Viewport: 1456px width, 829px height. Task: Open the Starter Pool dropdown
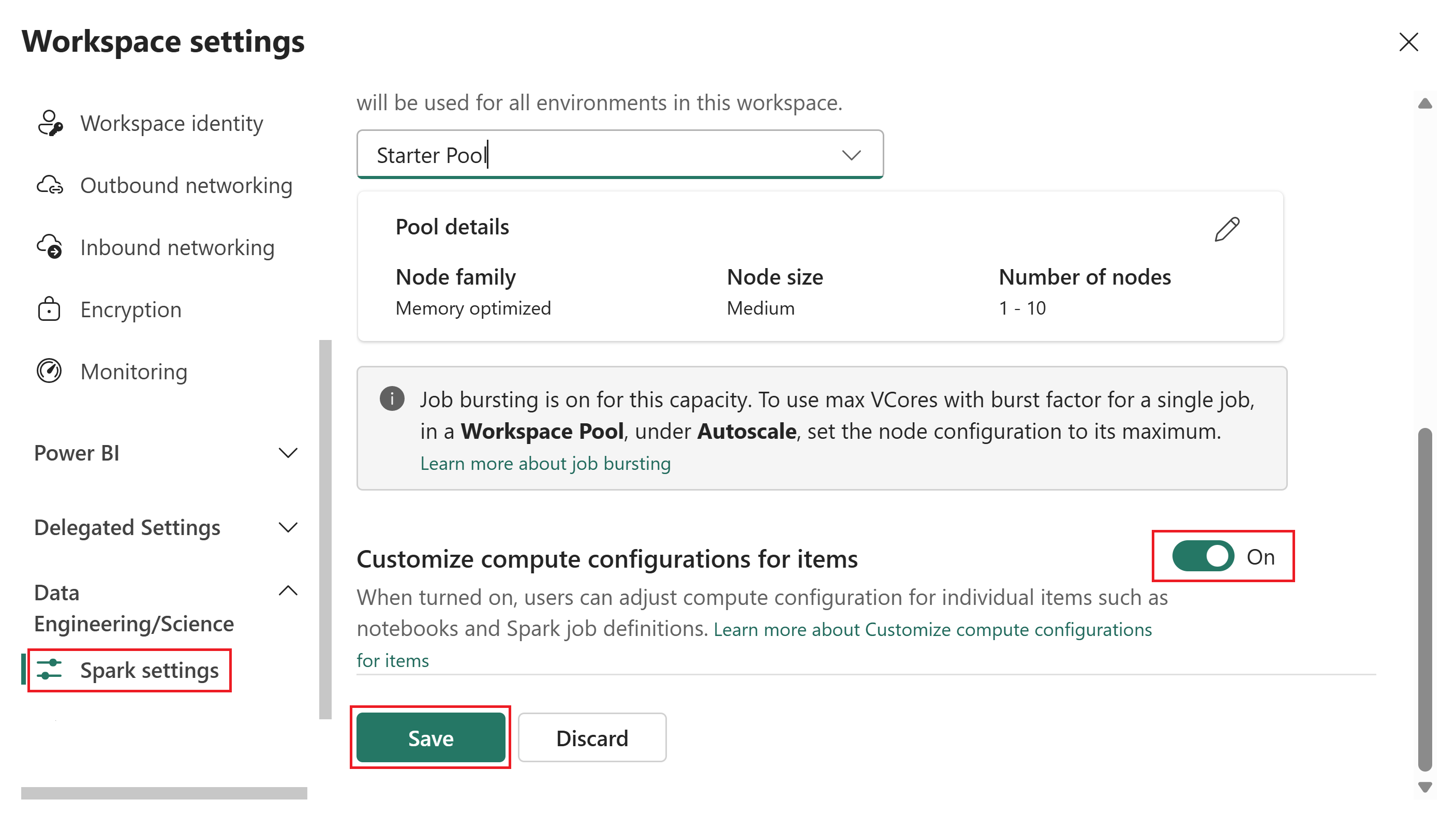[620, 154]
